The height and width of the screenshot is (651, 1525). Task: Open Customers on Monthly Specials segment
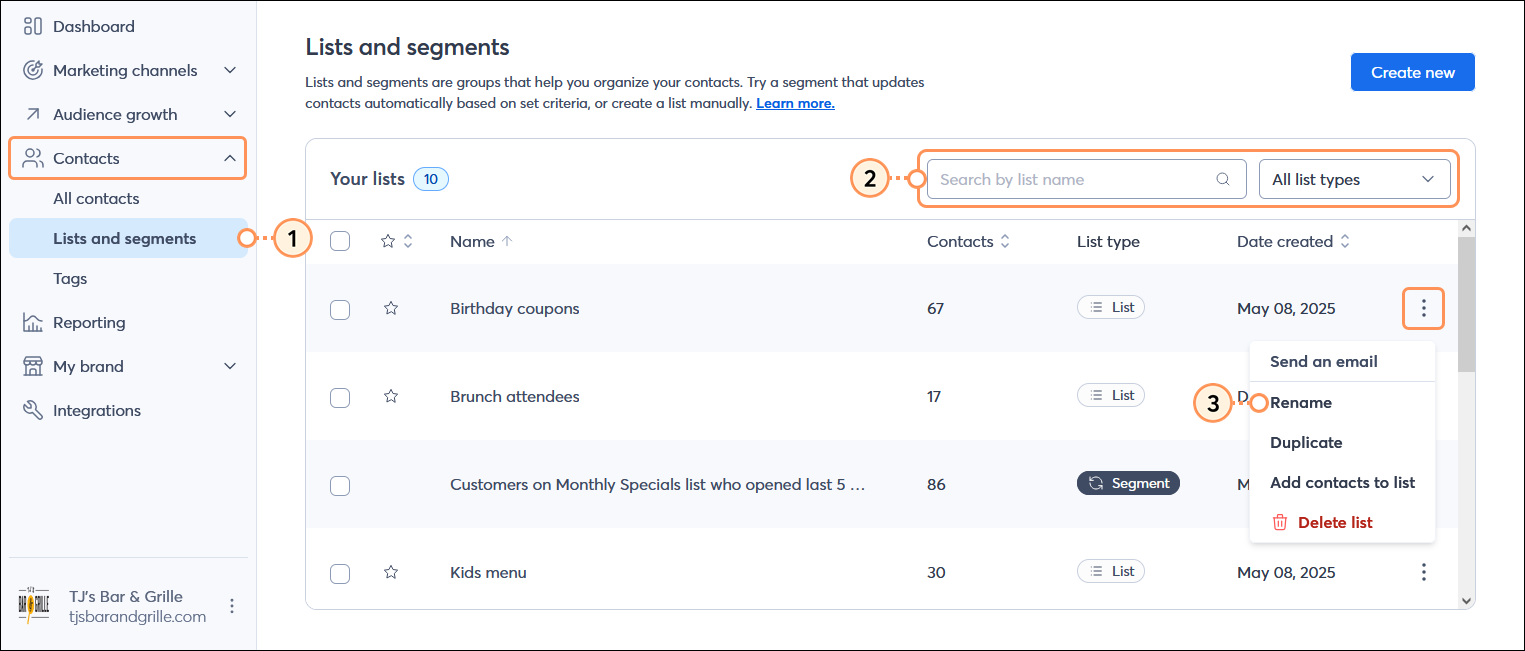(658, 484)
